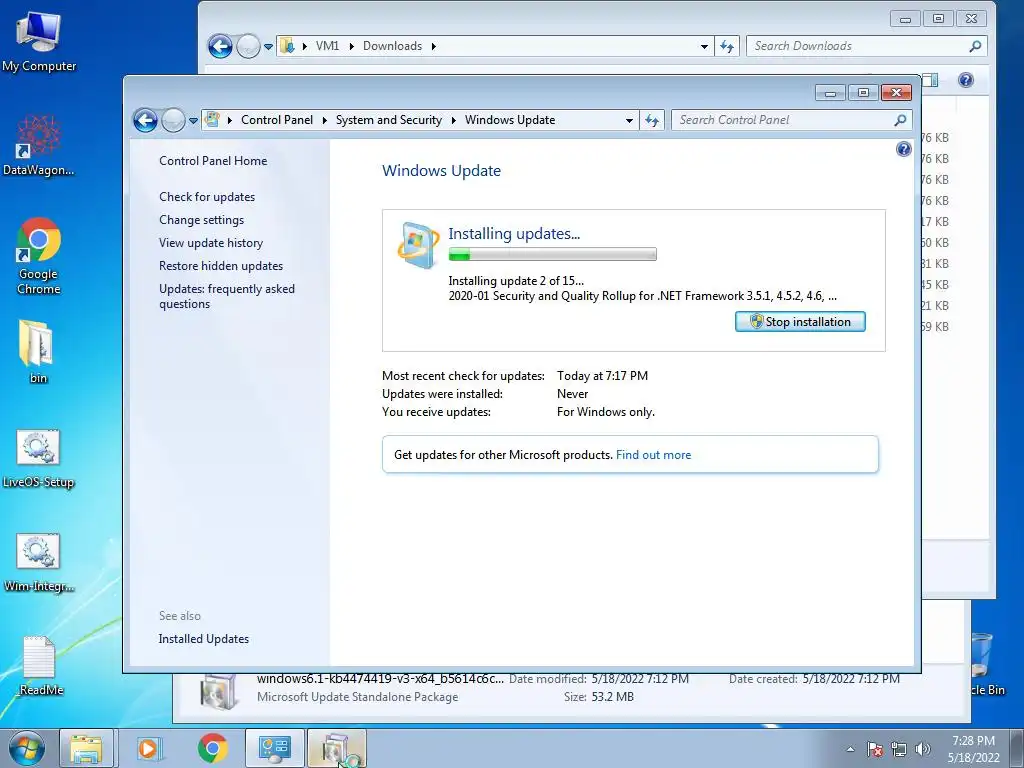
Task: Click Check for updates link
Action: (x=207, y=197)
